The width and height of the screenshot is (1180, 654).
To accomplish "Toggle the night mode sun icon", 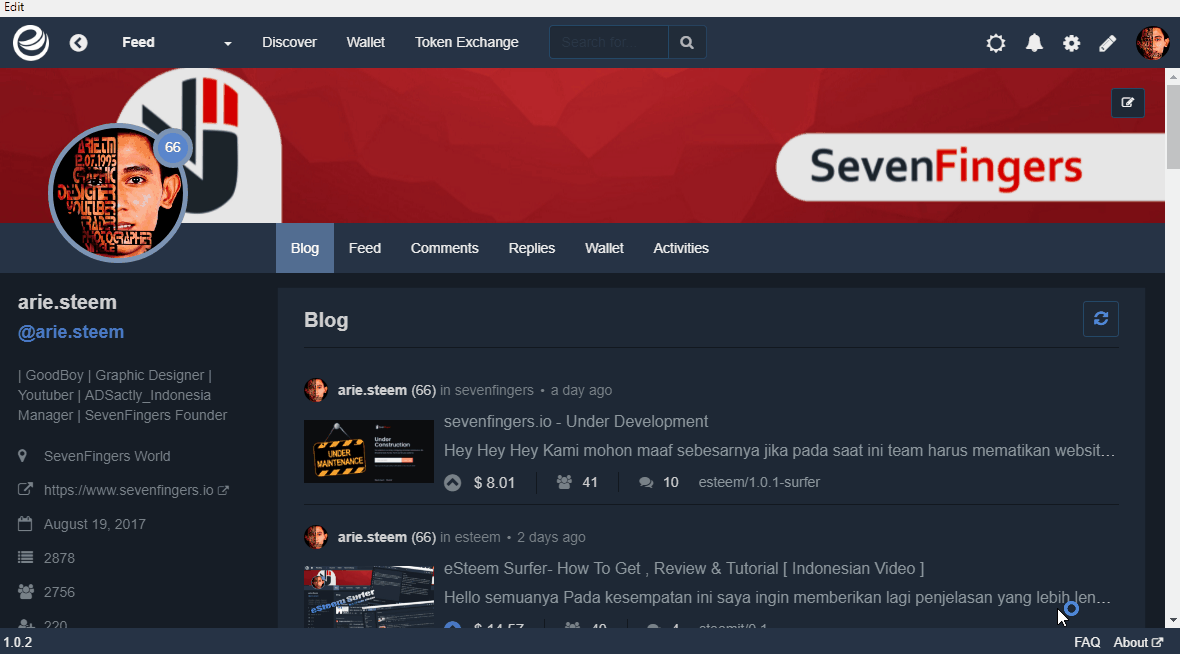I will coord(996,43).
